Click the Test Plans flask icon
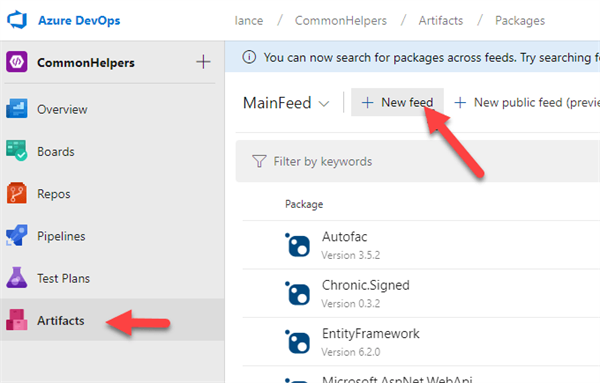This screenshot has width=600, height=383. tap(16, 277)
